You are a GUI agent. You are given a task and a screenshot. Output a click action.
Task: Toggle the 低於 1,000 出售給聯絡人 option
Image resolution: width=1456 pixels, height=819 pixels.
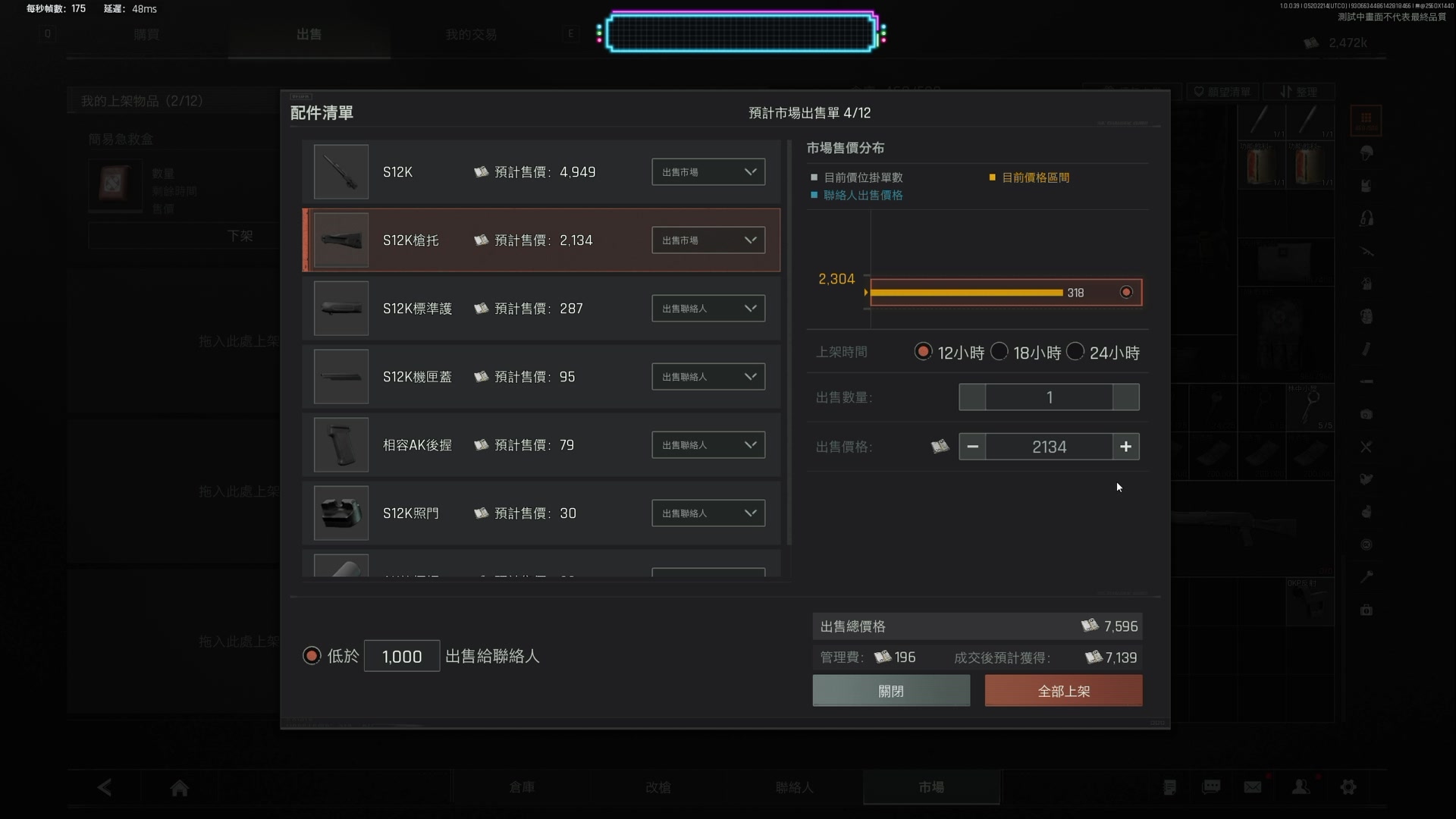coord(311,655)
